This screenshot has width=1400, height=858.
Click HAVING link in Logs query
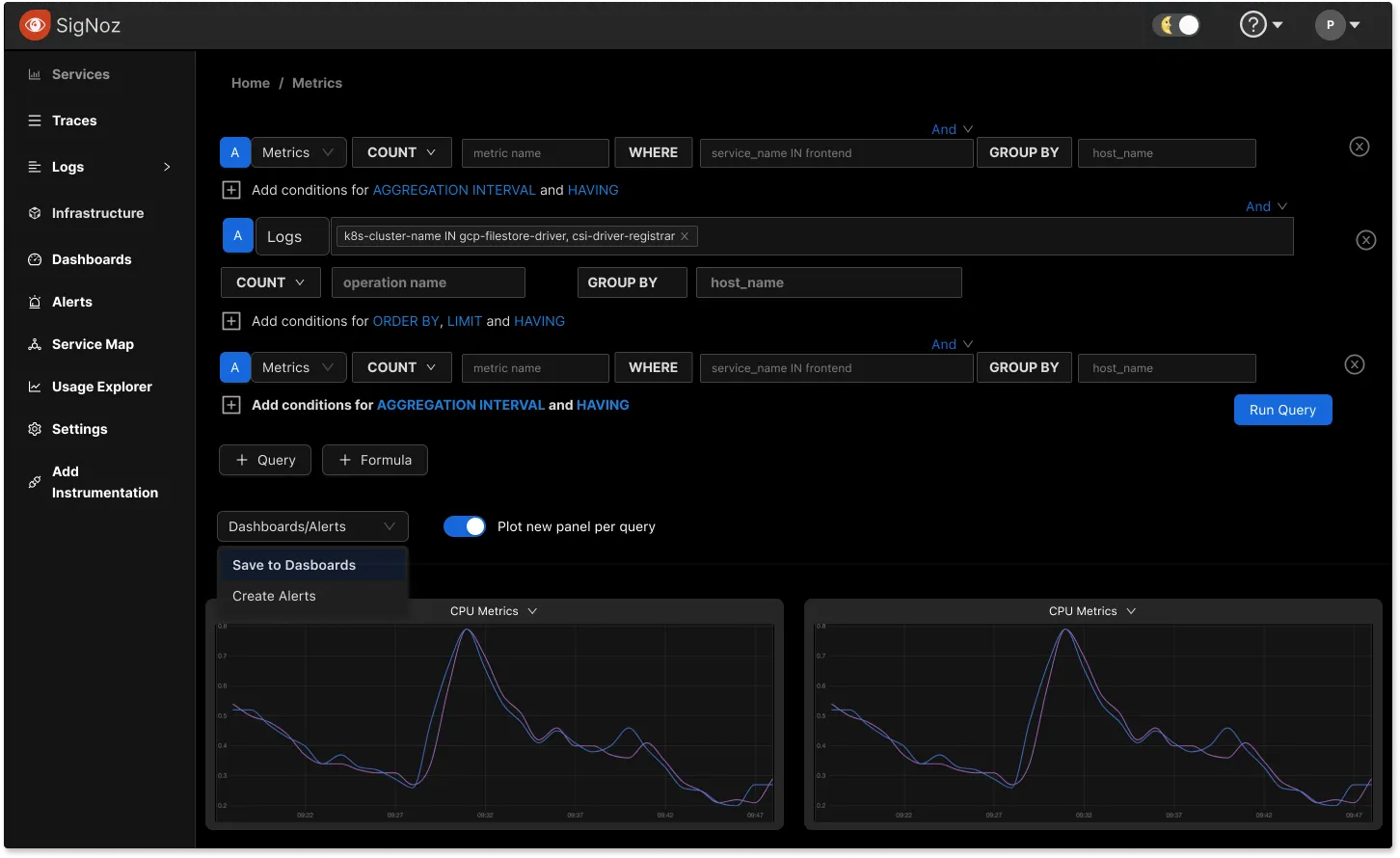[x=540, y=321]
